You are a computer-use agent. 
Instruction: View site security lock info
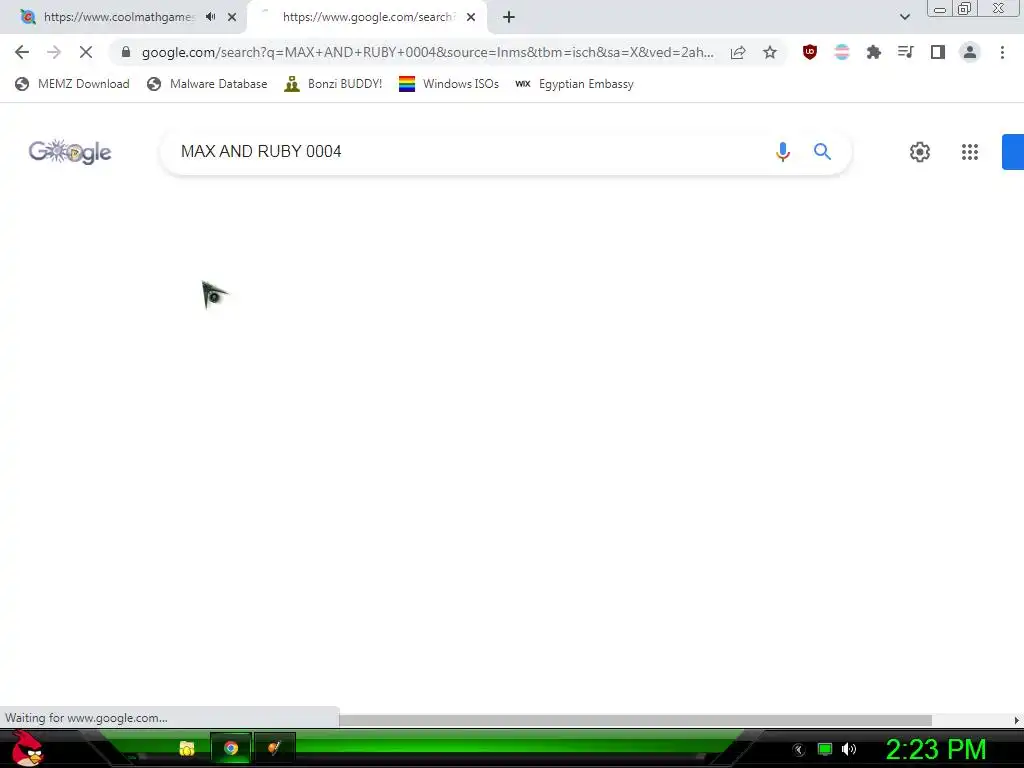[x=126, y=52]
